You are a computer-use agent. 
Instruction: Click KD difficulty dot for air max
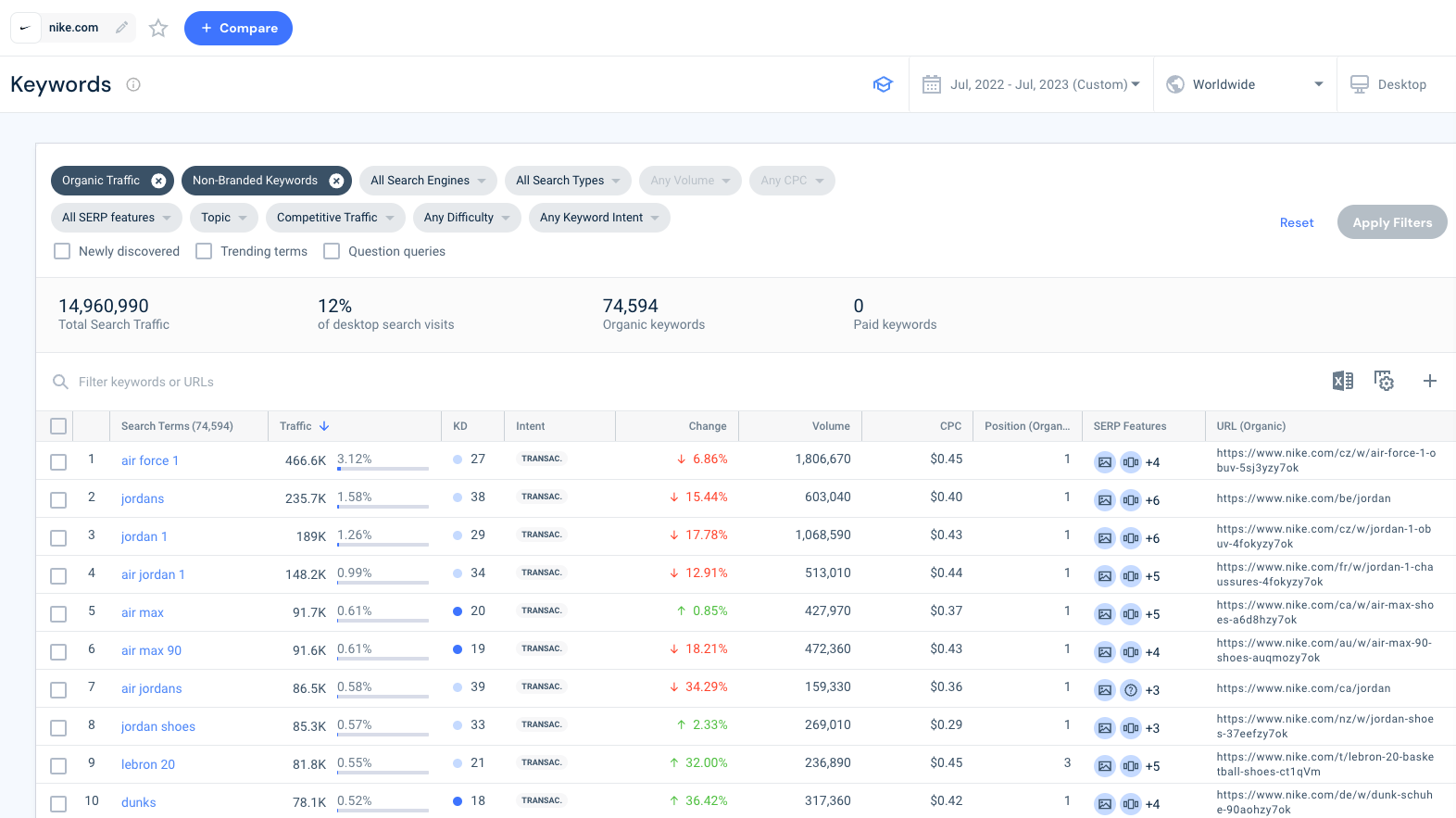[458, 611]
